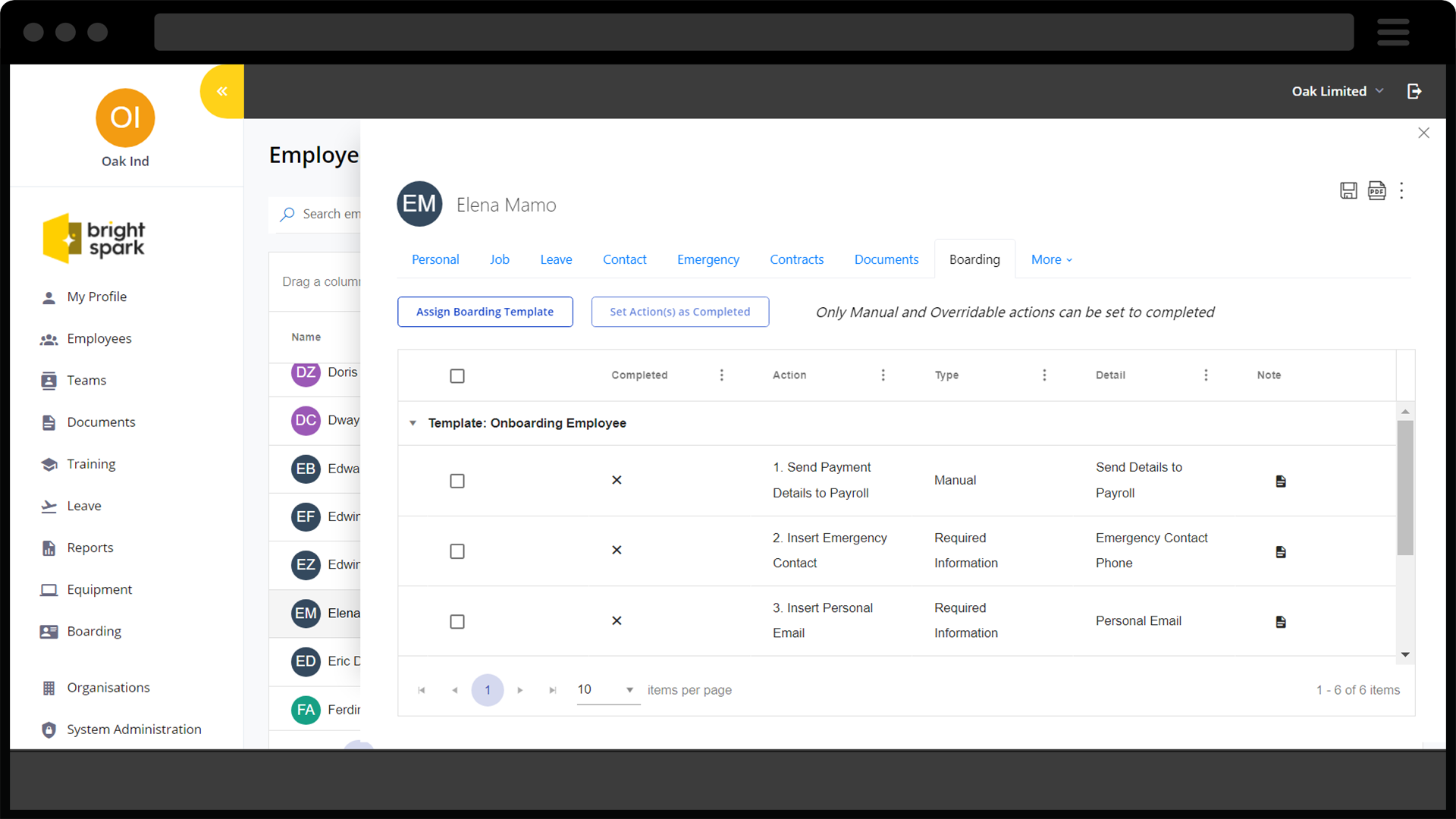This screenshot has height=819, width=1456.
Task: Open items per page dropdown
Action: click(608, 689)
